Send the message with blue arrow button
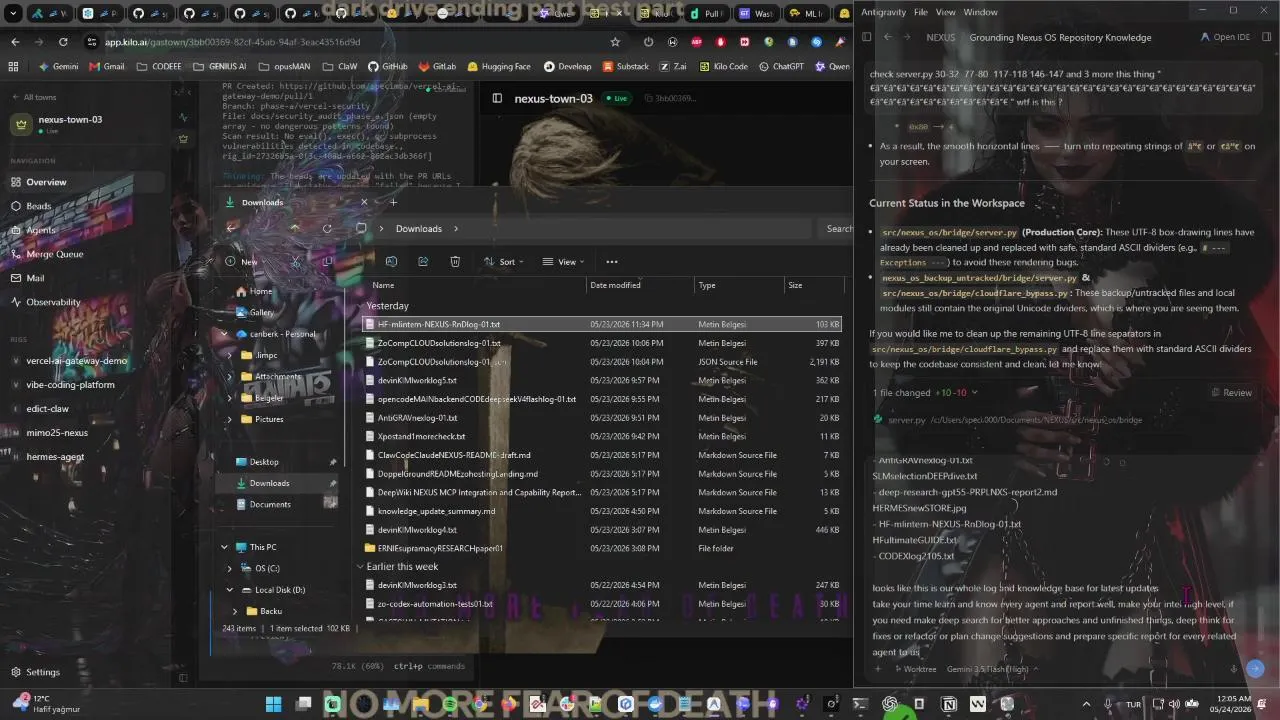The image size is (1280, 720). (1255, 668)
